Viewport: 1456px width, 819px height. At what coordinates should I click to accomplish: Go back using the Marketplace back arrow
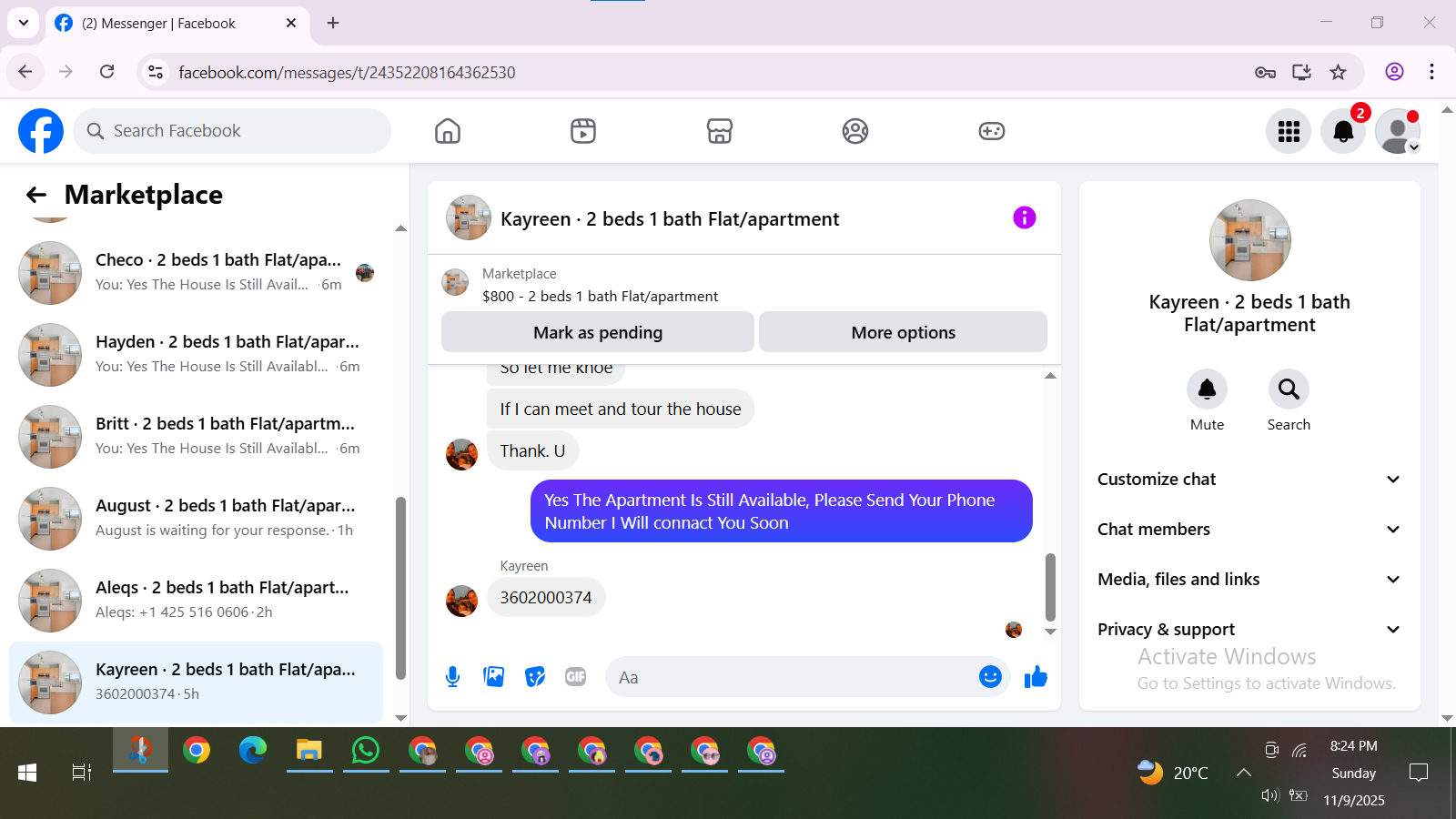click(x=36, y=195)
